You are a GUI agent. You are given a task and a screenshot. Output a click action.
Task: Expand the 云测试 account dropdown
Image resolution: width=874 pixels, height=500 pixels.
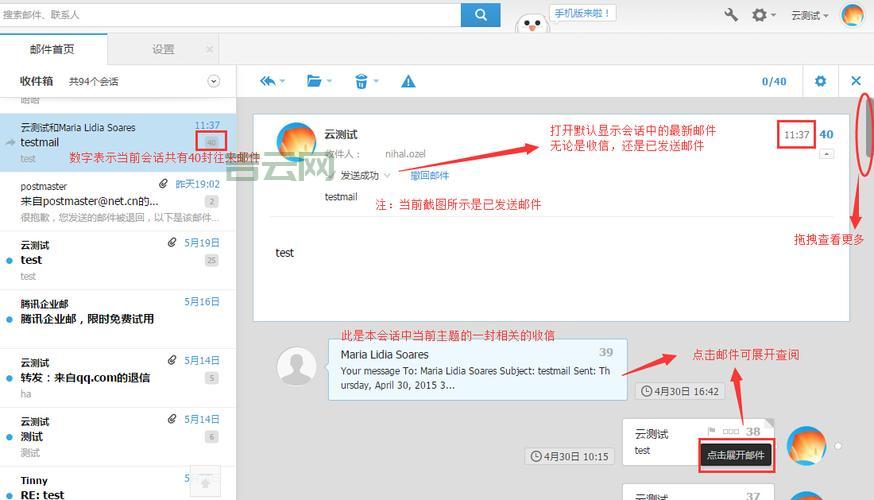point(809,16)
